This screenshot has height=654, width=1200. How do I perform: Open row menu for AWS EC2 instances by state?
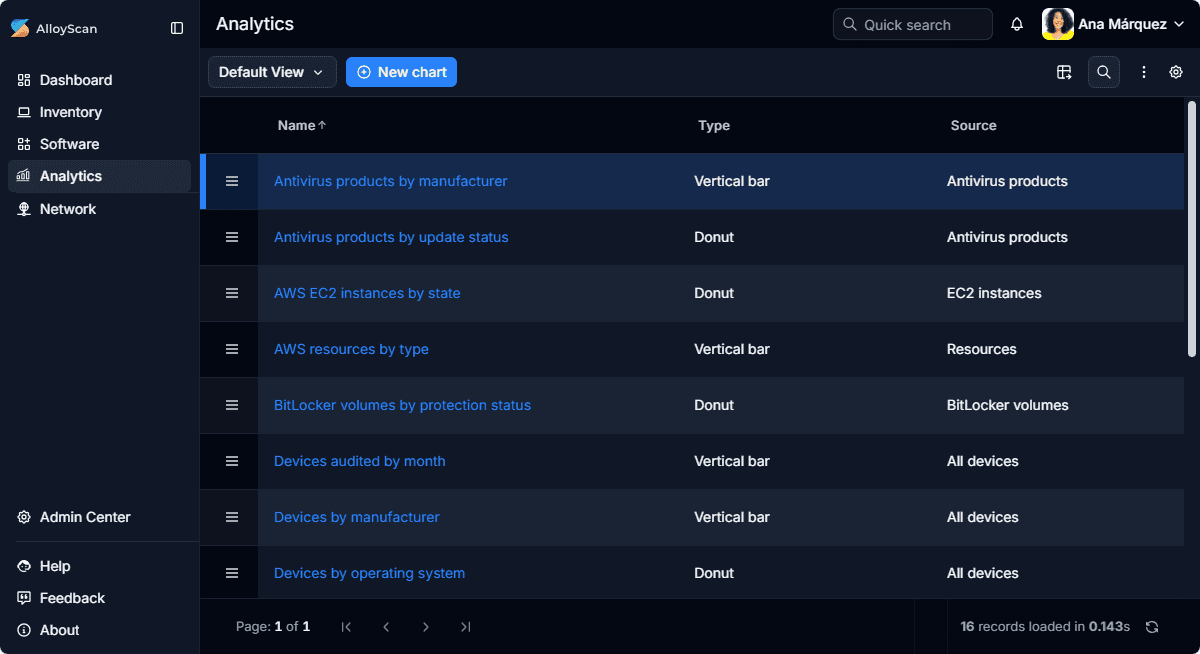[232, 293]
